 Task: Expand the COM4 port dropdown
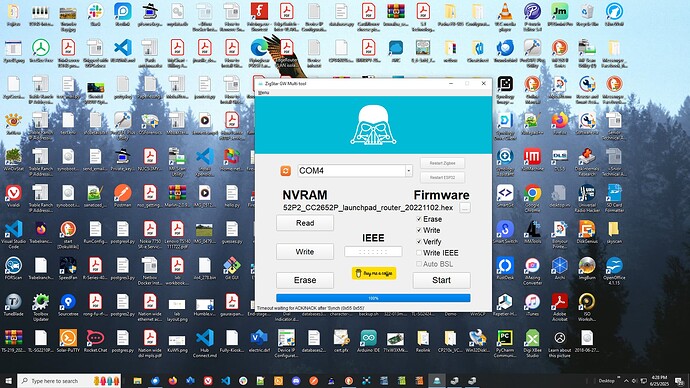pyautogui.click(x=409, y=171)
